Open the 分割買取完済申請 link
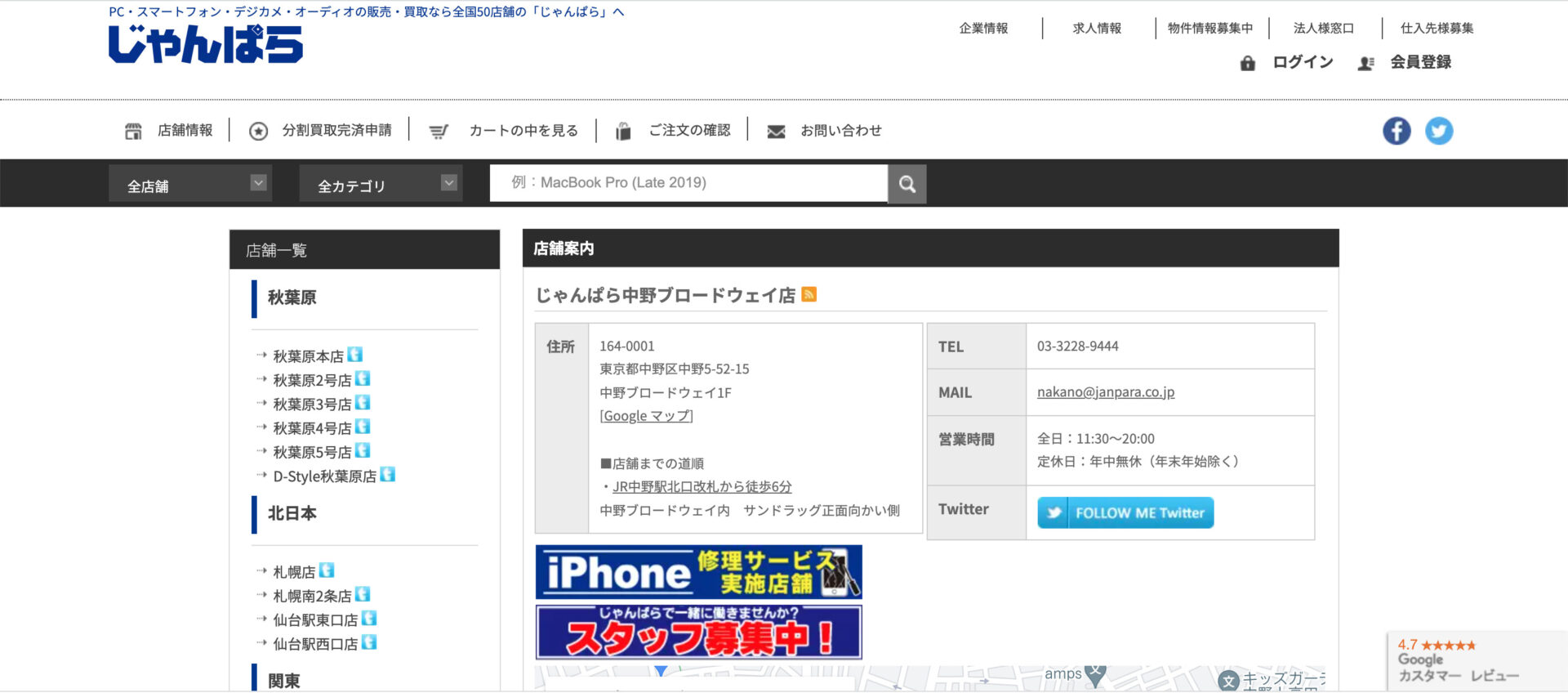 (x=336, y=130)
